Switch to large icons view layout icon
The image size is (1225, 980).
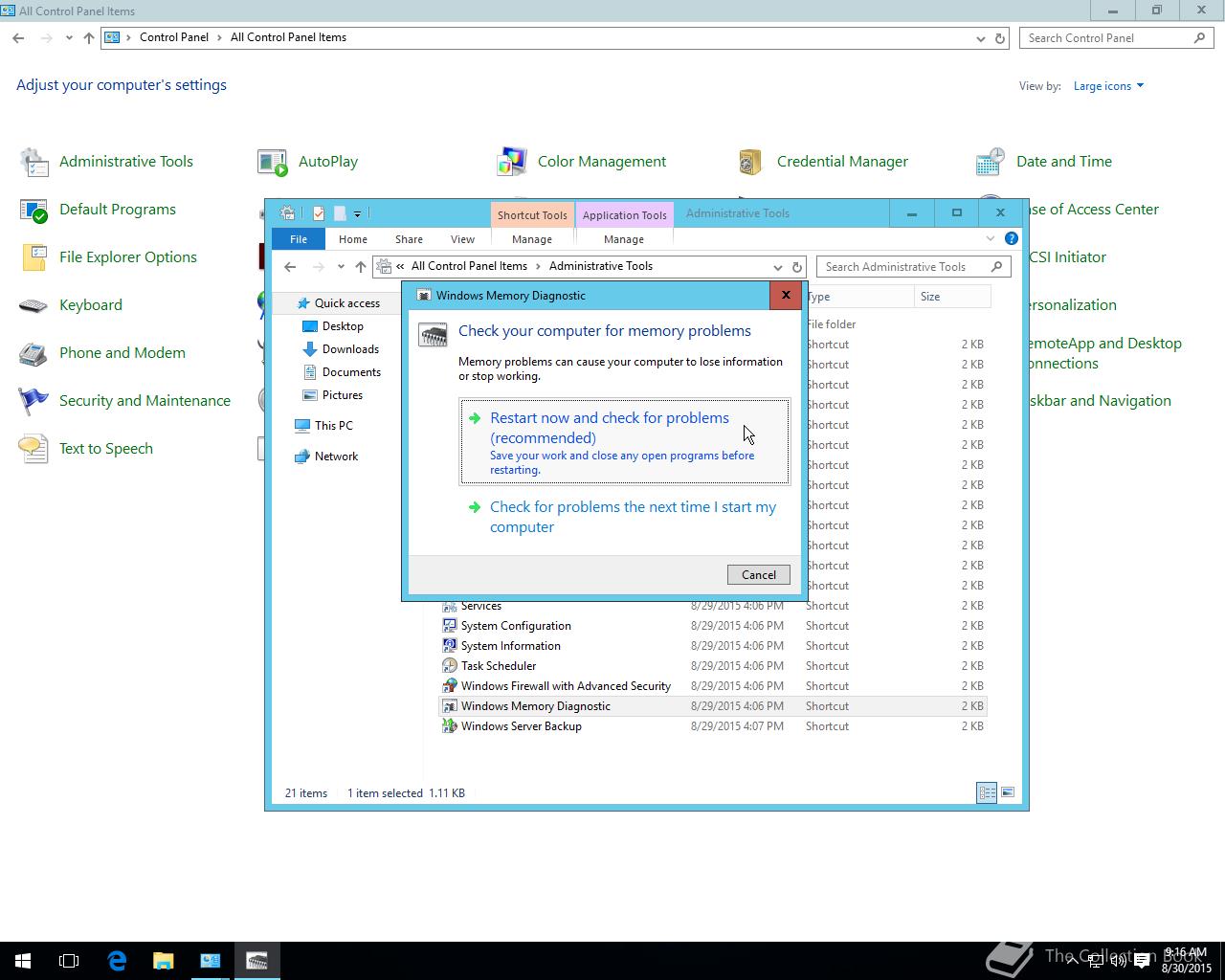[1008, 792]
